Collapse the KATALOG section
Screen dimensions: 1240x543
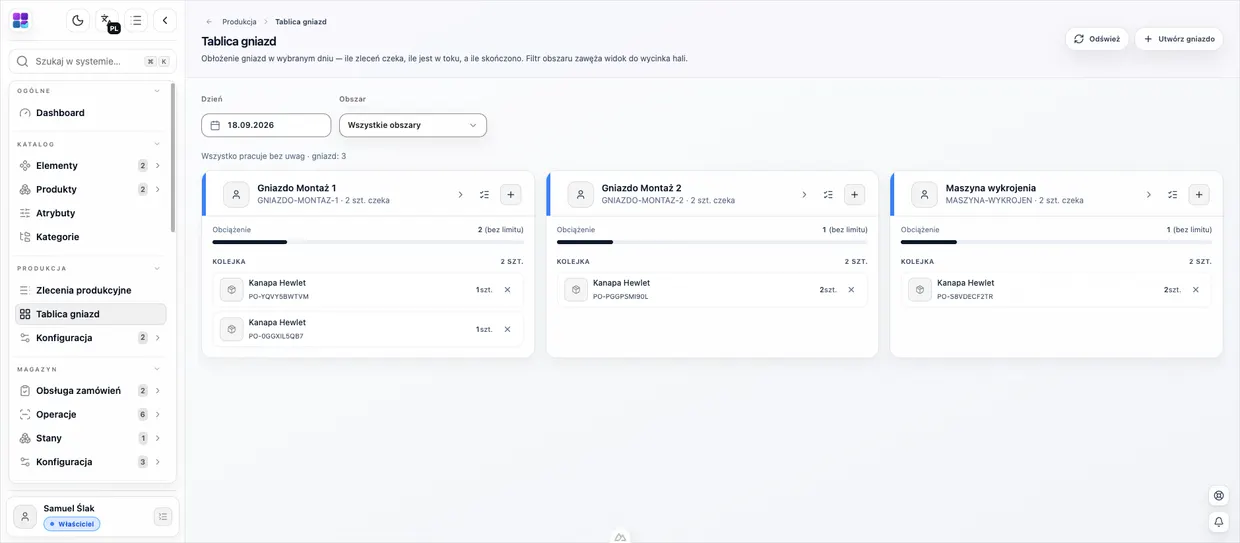click(157, 144)
